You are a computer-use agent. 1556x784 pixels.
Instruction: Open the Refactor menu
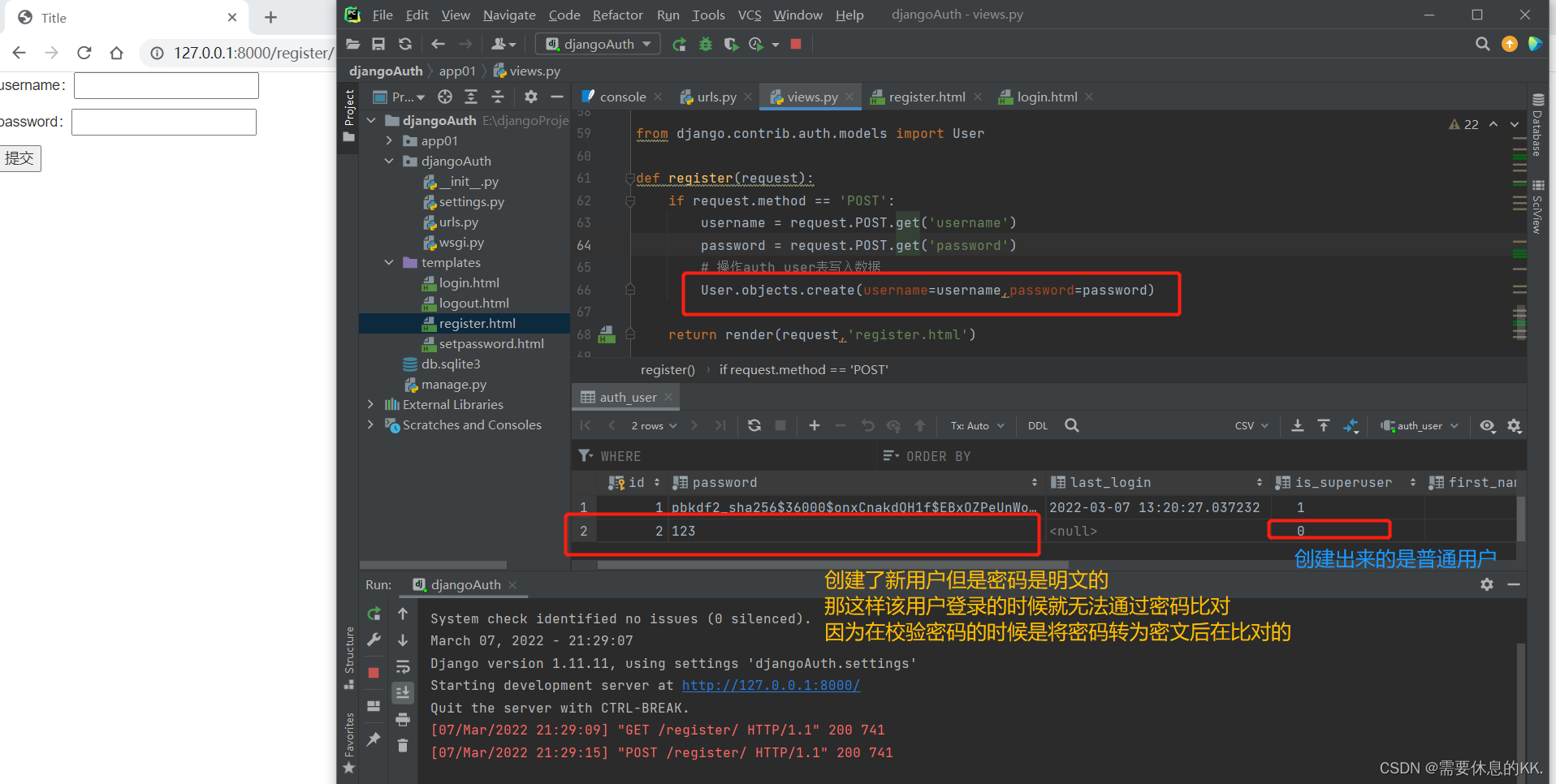617,15
